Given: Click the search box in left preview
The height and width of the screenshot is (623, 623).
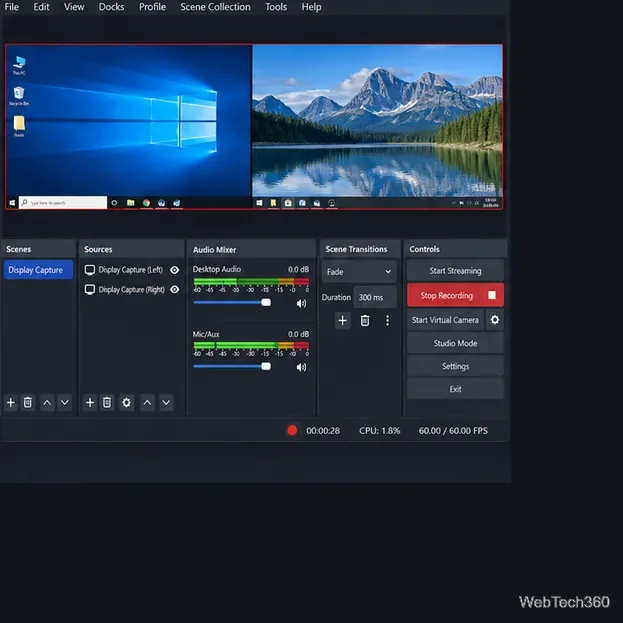Looking at the screenshot, I should click(x=63, y=203).
